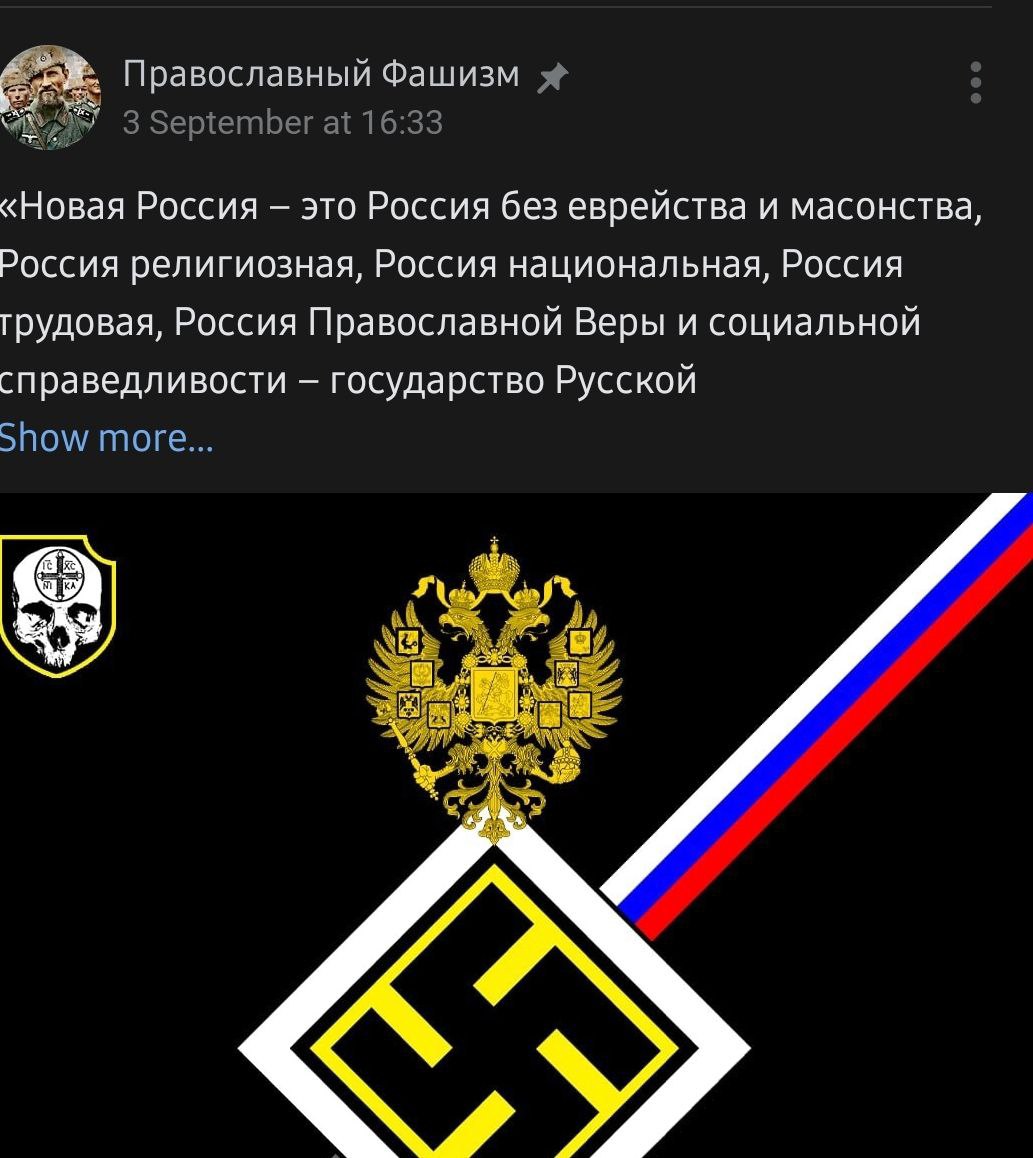The height and width of the screenshot is (1158, 1033).
Task: Click the third line of post text
Action: pyautogui.click(x=460, y=323)
